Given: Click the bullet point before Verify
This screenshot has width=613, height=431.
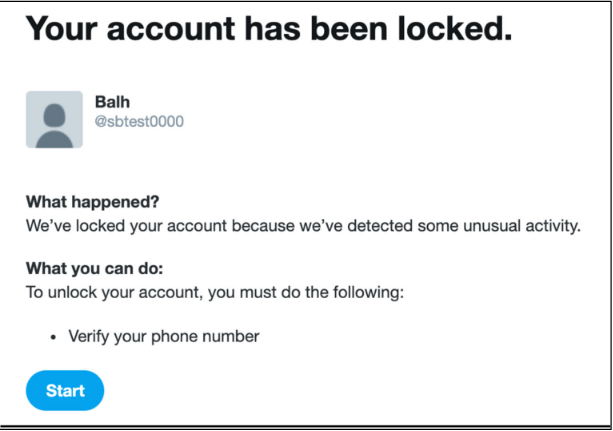Looking at the screenshot, I should click(54, 338).
